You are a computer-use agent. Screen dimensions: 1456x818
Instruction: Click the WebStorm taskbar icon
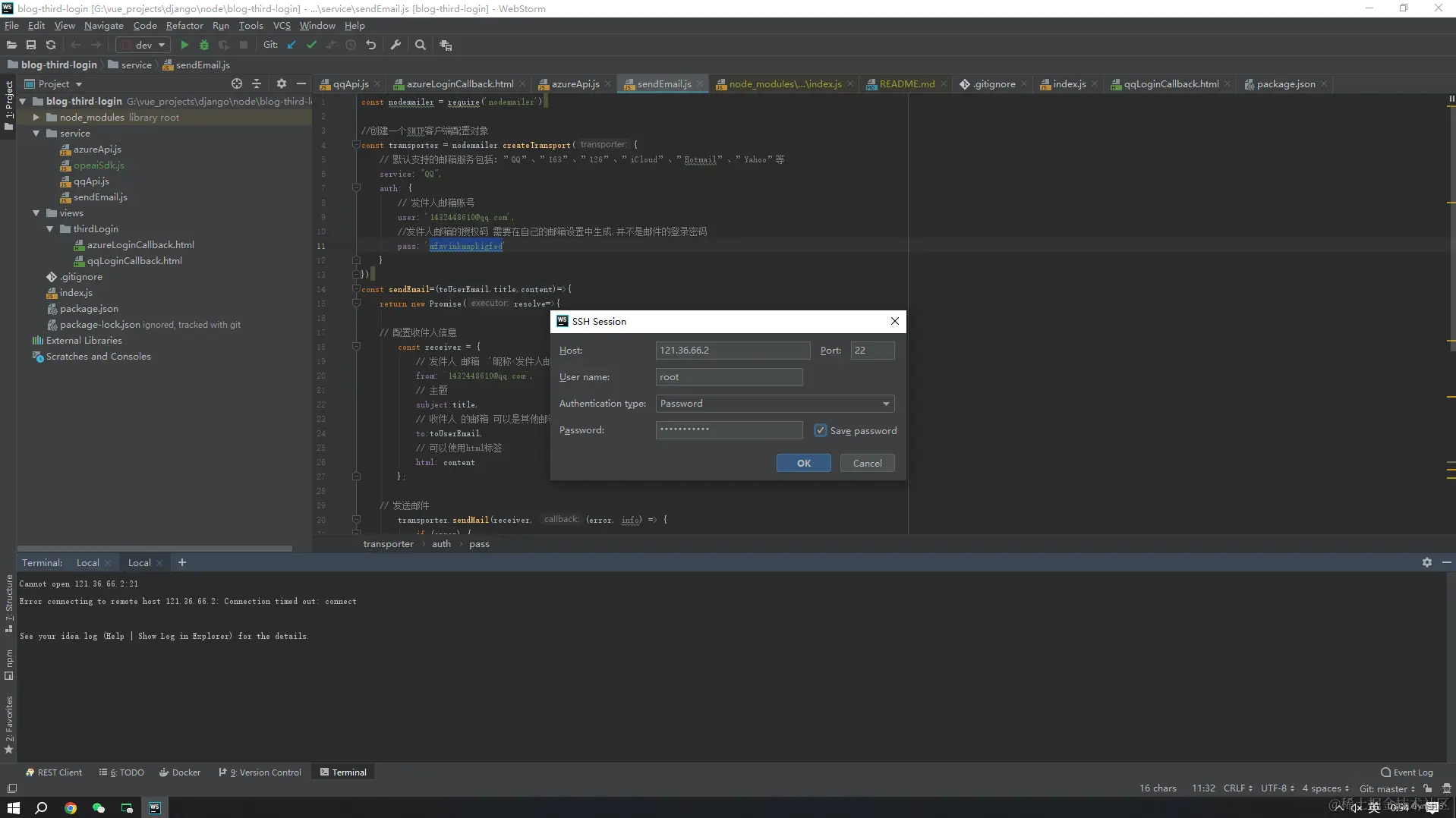pyautogui.click(x=155, y=807)
